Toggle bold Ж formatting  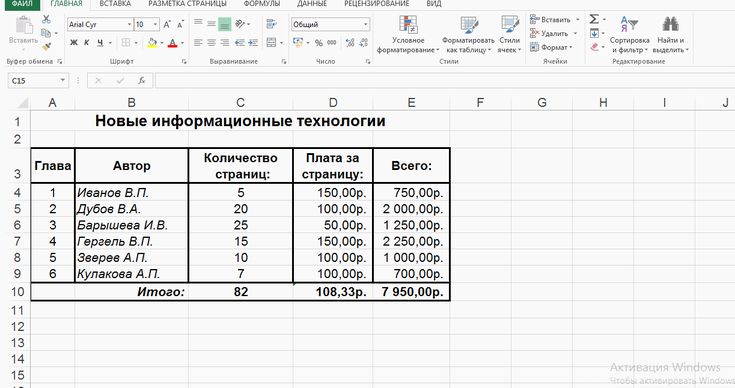(x=74, y=43)
